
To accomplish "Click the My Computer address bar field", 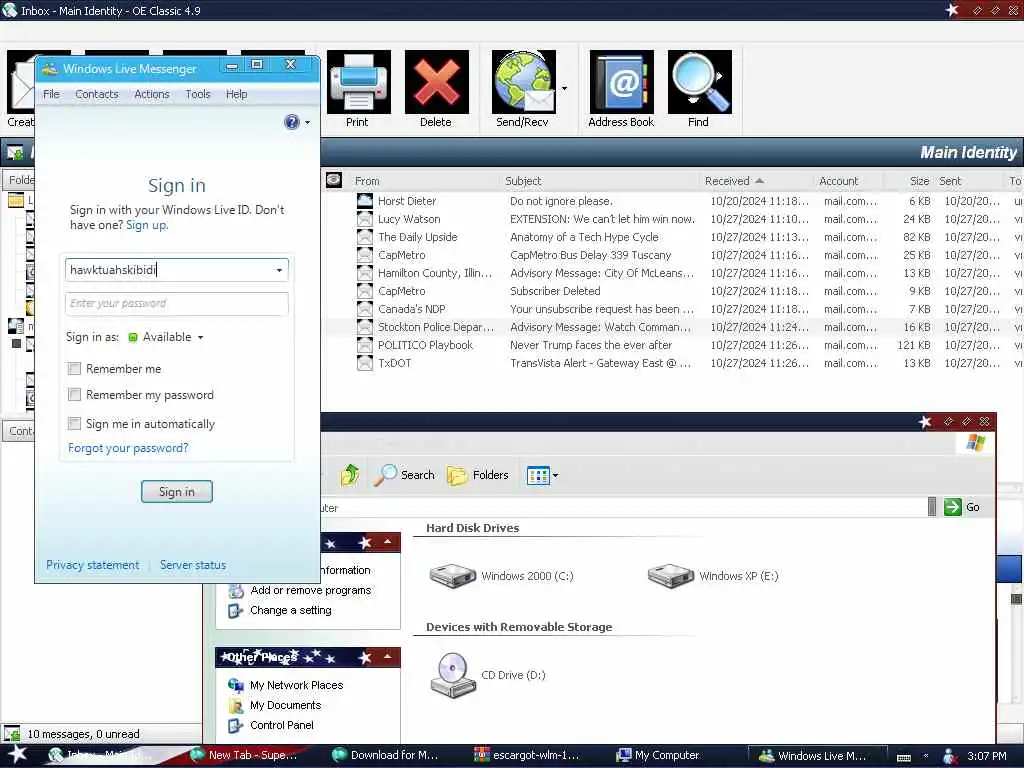I will pyautogui.click(x=624, y=507).
